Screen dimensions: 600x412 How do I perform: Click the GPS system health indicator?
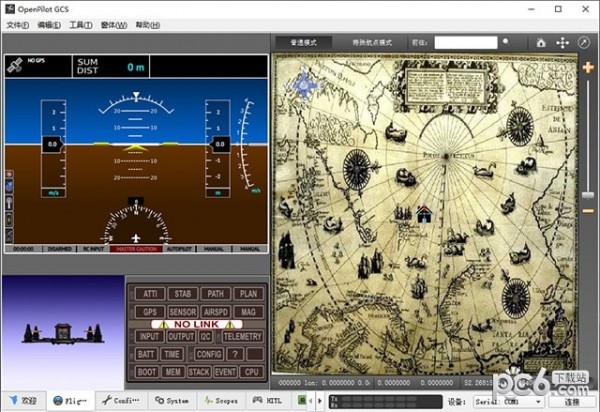tap(150, 312)
